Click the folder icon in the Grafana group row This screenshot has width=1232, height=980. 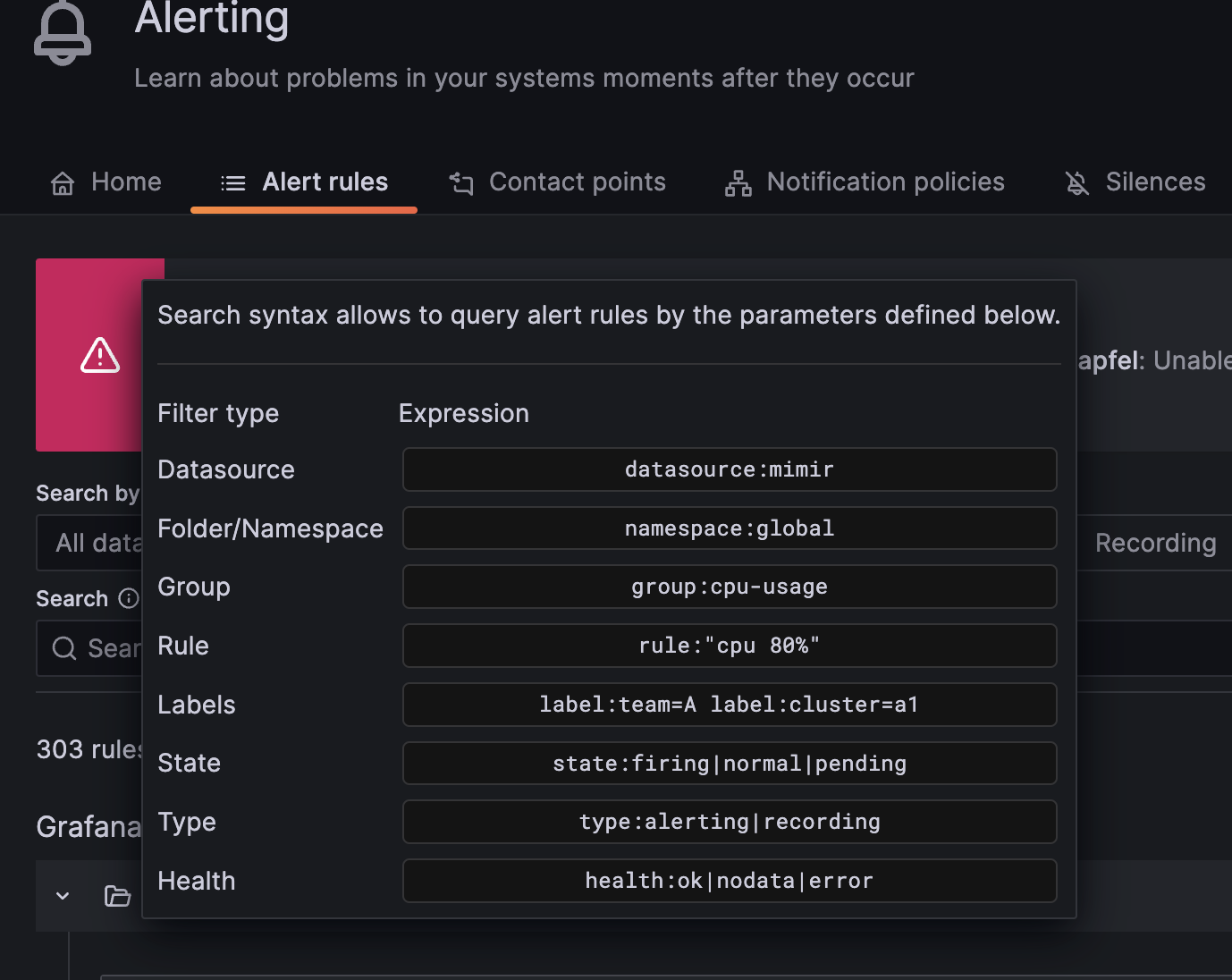[117, 895]
